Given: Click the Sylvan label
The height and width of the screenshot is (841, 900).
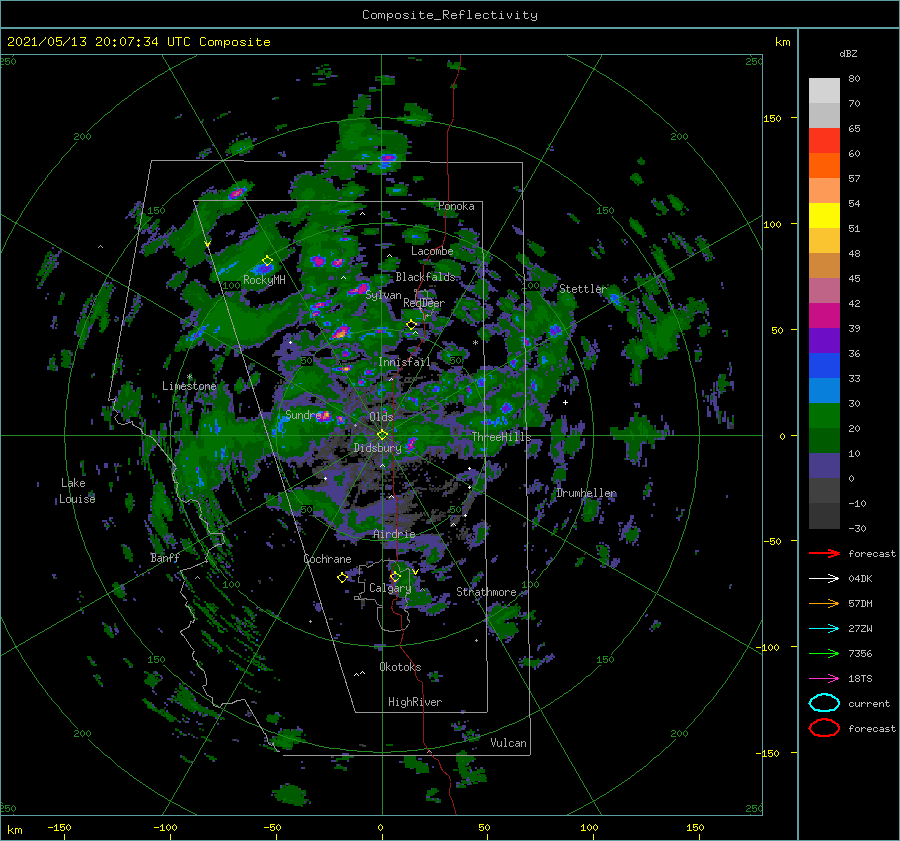Looking at the screenshot, I should point(383,295).
